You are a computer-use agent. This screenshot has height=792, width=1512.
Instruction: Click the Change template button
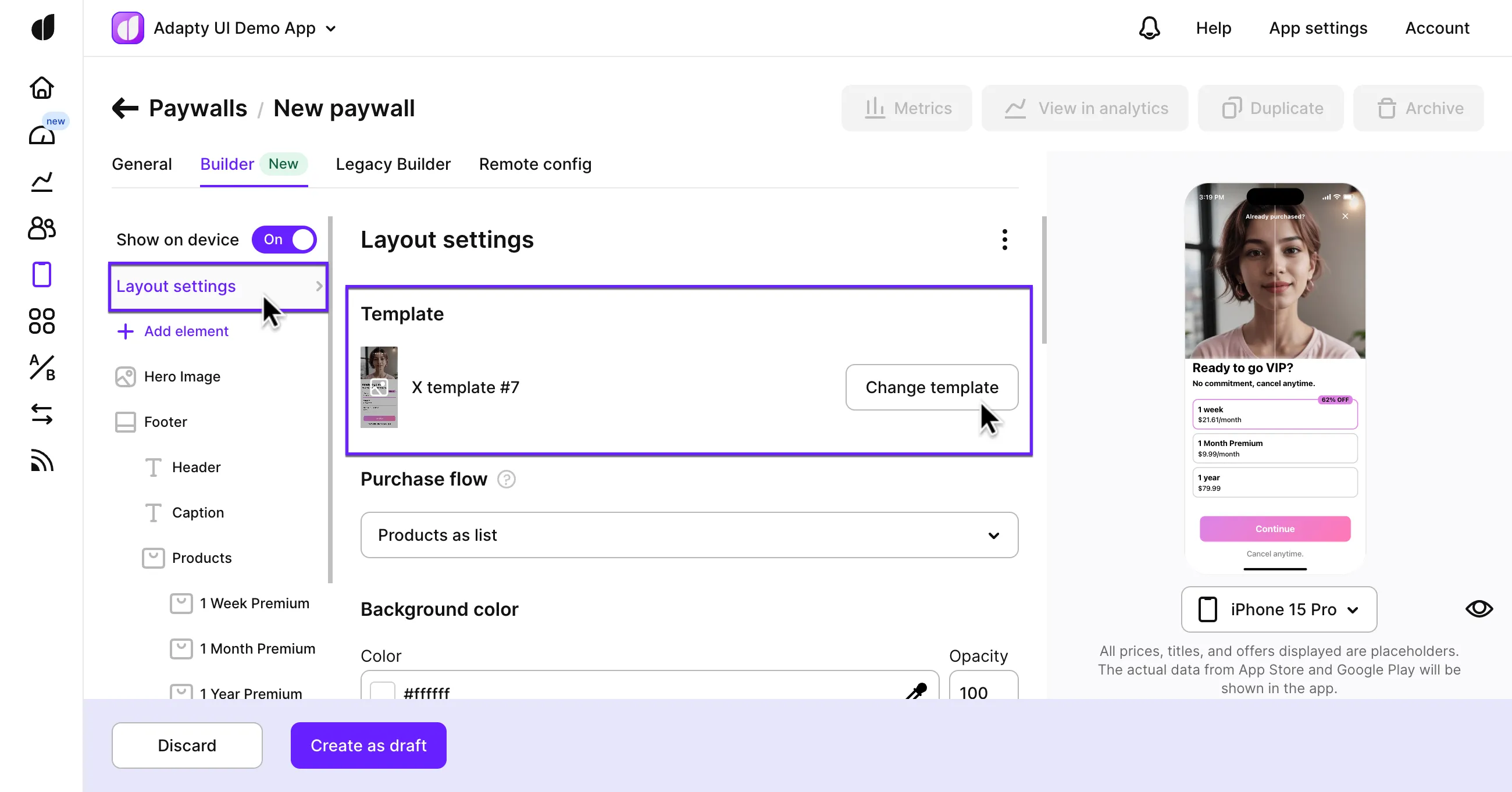(x=932, y=387)
